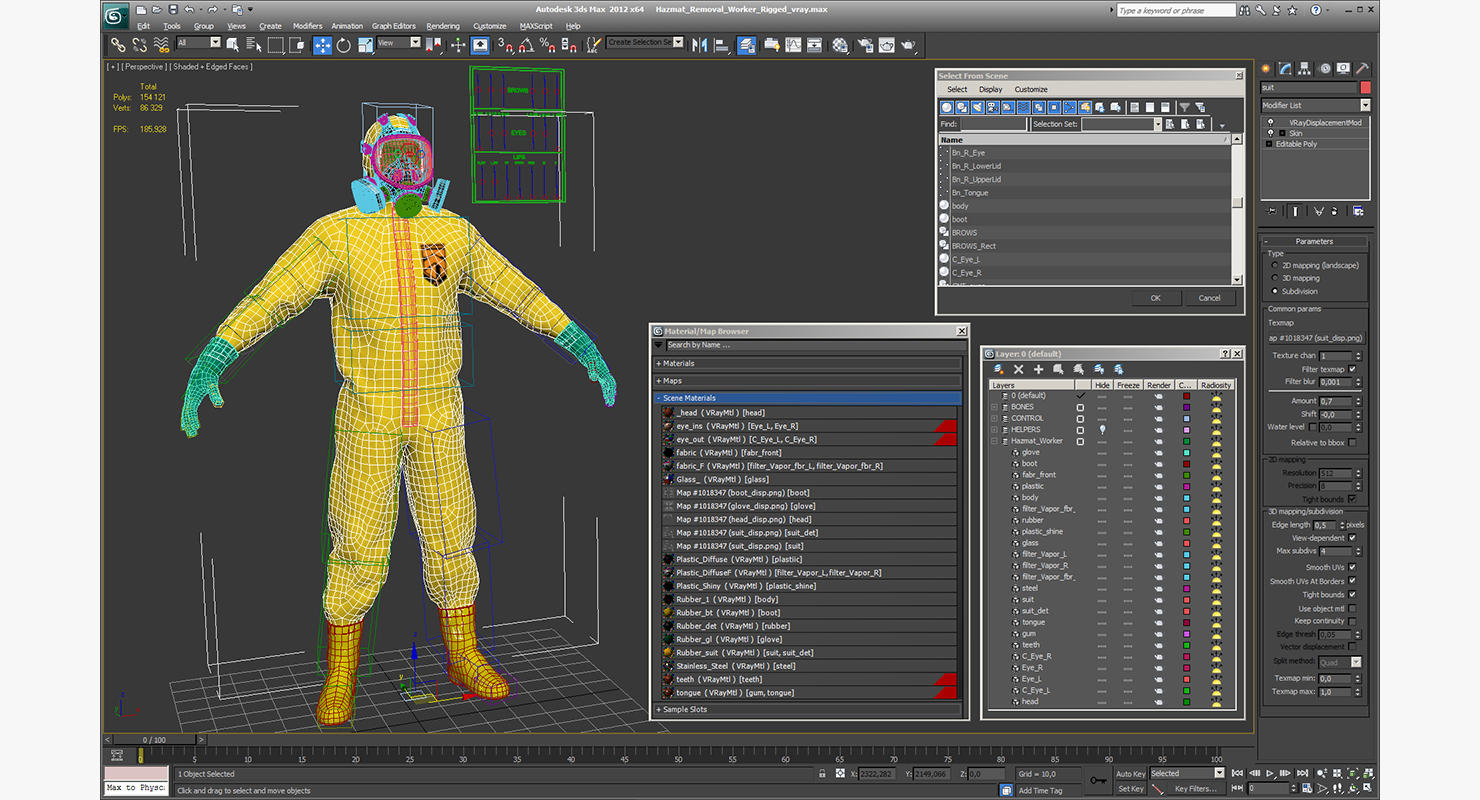Click the Key Filters button
The width and height of the screenshot is (1480, 800).
1195,789
